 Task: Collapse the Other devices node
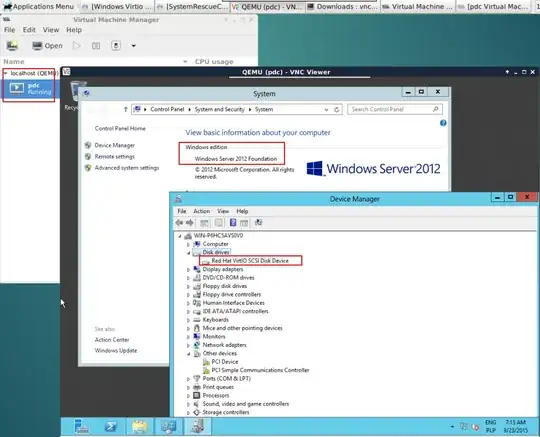pos(188,354)
